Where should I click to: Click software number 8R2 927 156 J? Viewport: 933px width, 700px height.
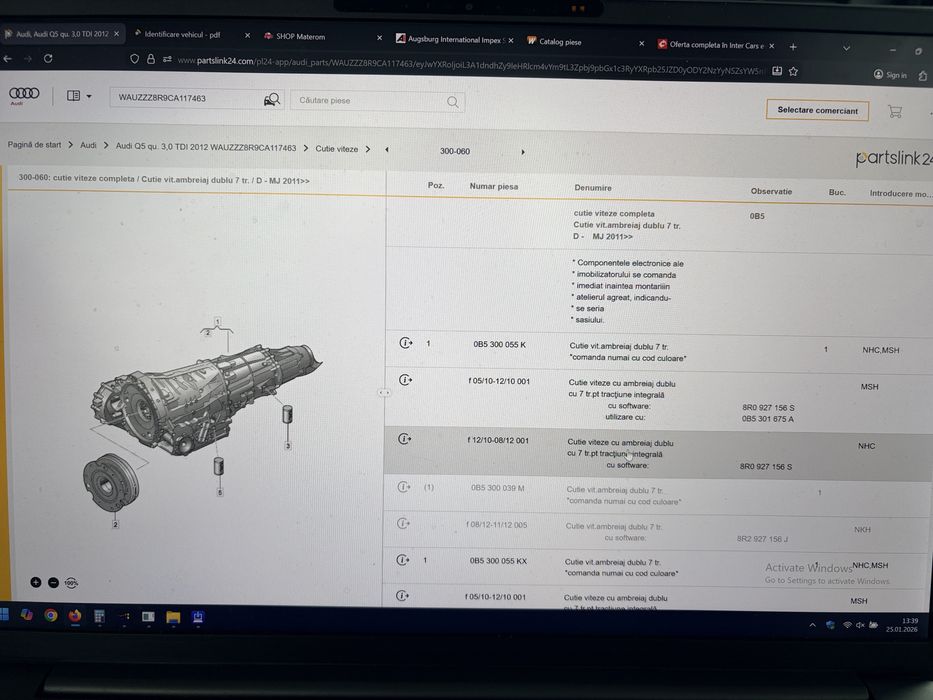pyautogui.click(x=762, y=539)
